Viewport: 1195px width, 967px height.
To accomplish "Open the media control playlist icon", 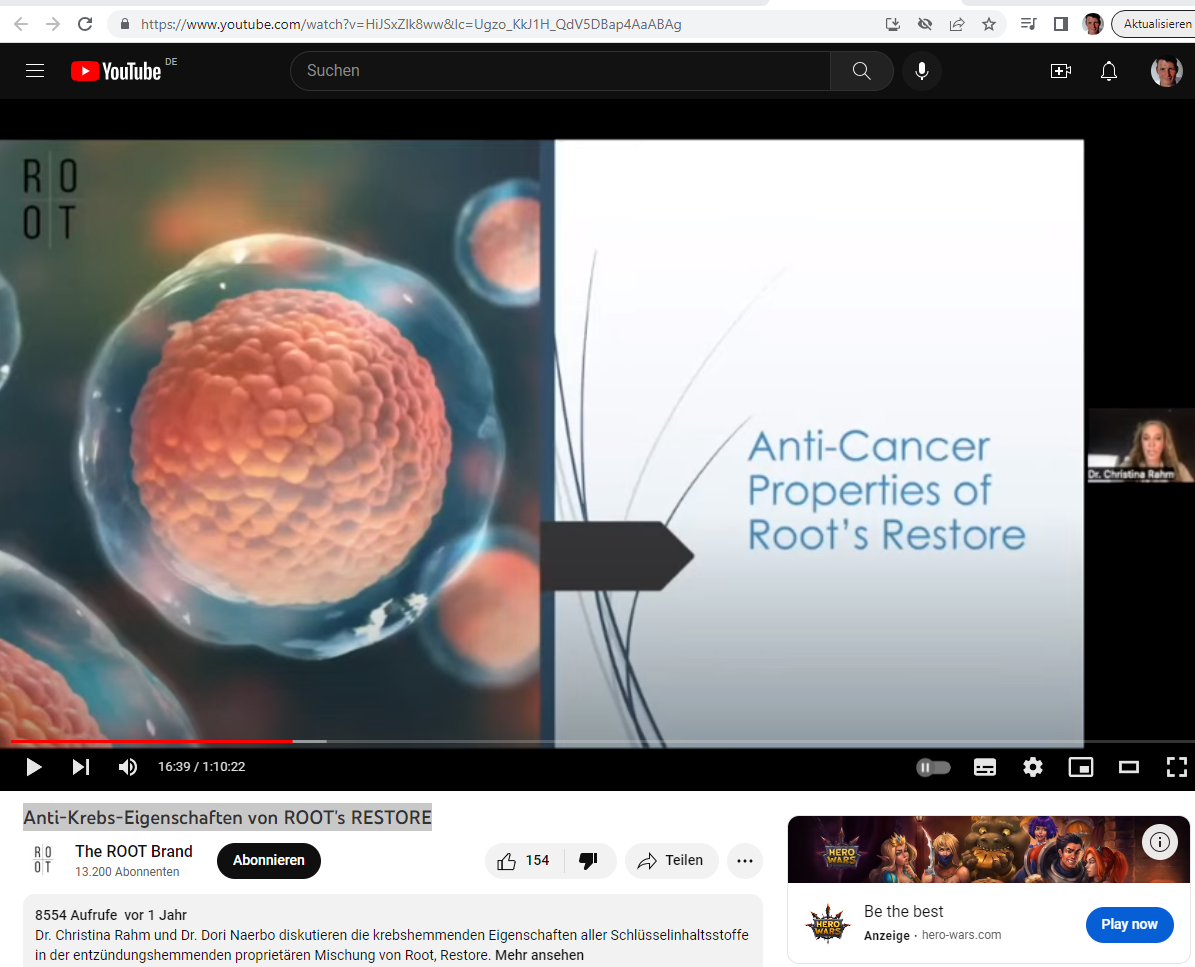I will pos(1028,24).
